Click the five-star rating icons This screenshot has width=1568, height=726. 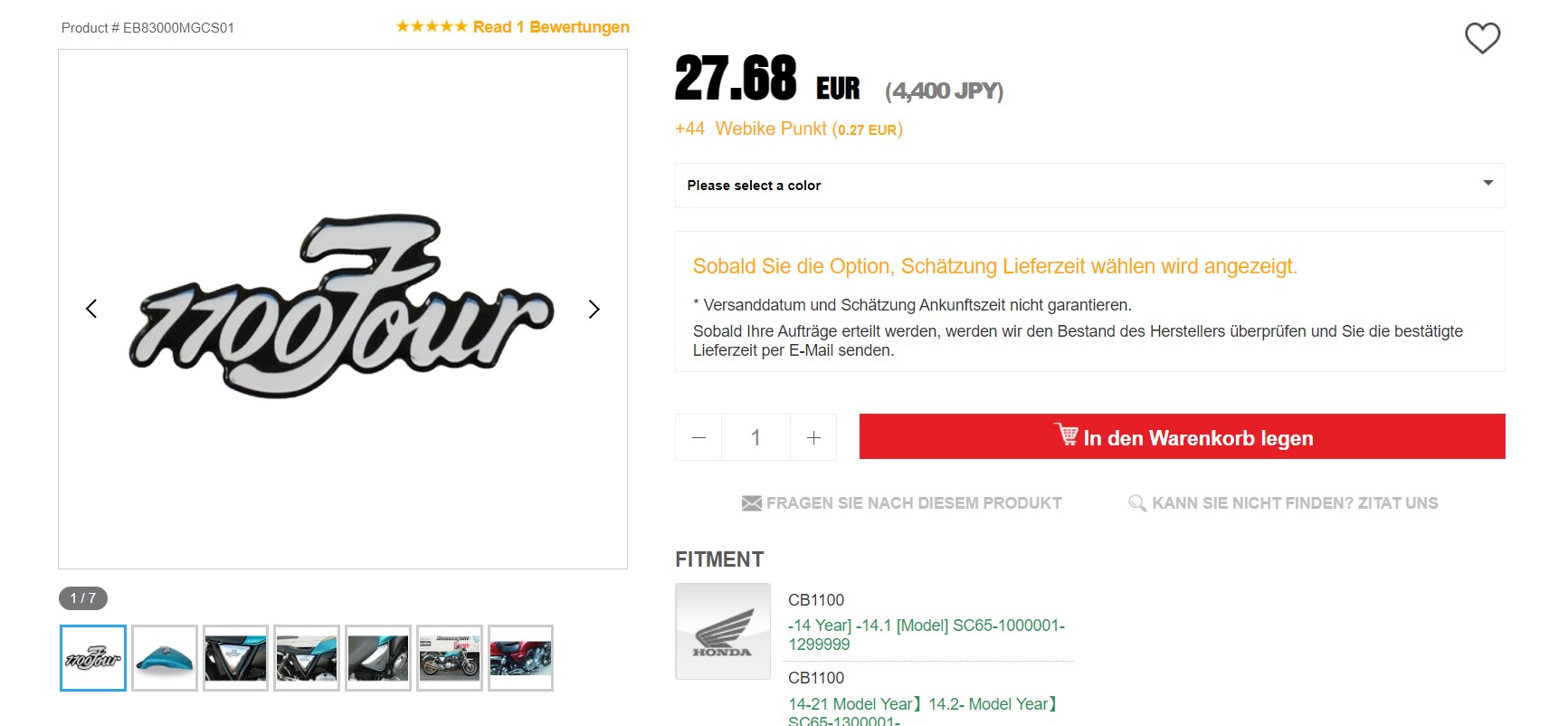point(432,27)
